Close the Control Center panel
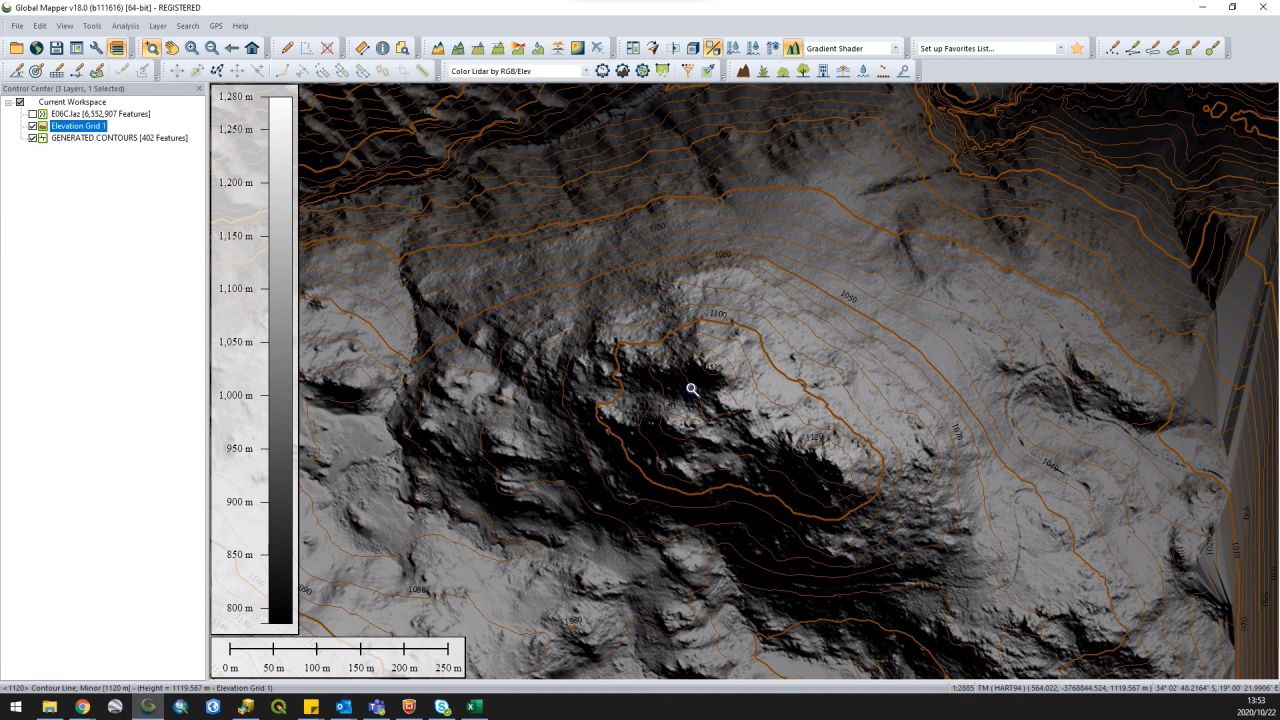The width and height of the screenshot is (1280, 720). point(199,89)
